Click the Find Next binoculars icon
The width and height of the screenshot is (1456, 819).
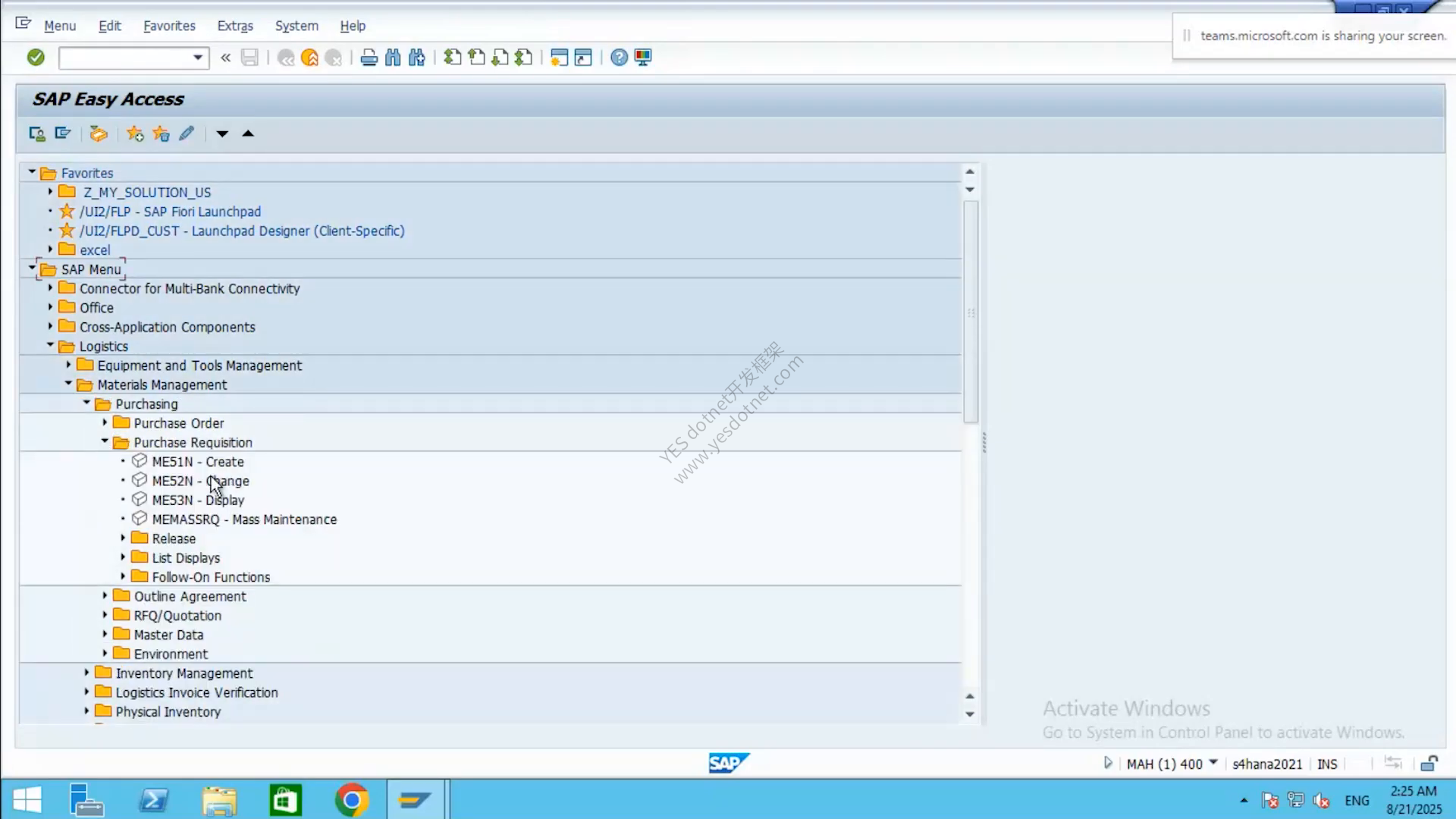[417, 58]
